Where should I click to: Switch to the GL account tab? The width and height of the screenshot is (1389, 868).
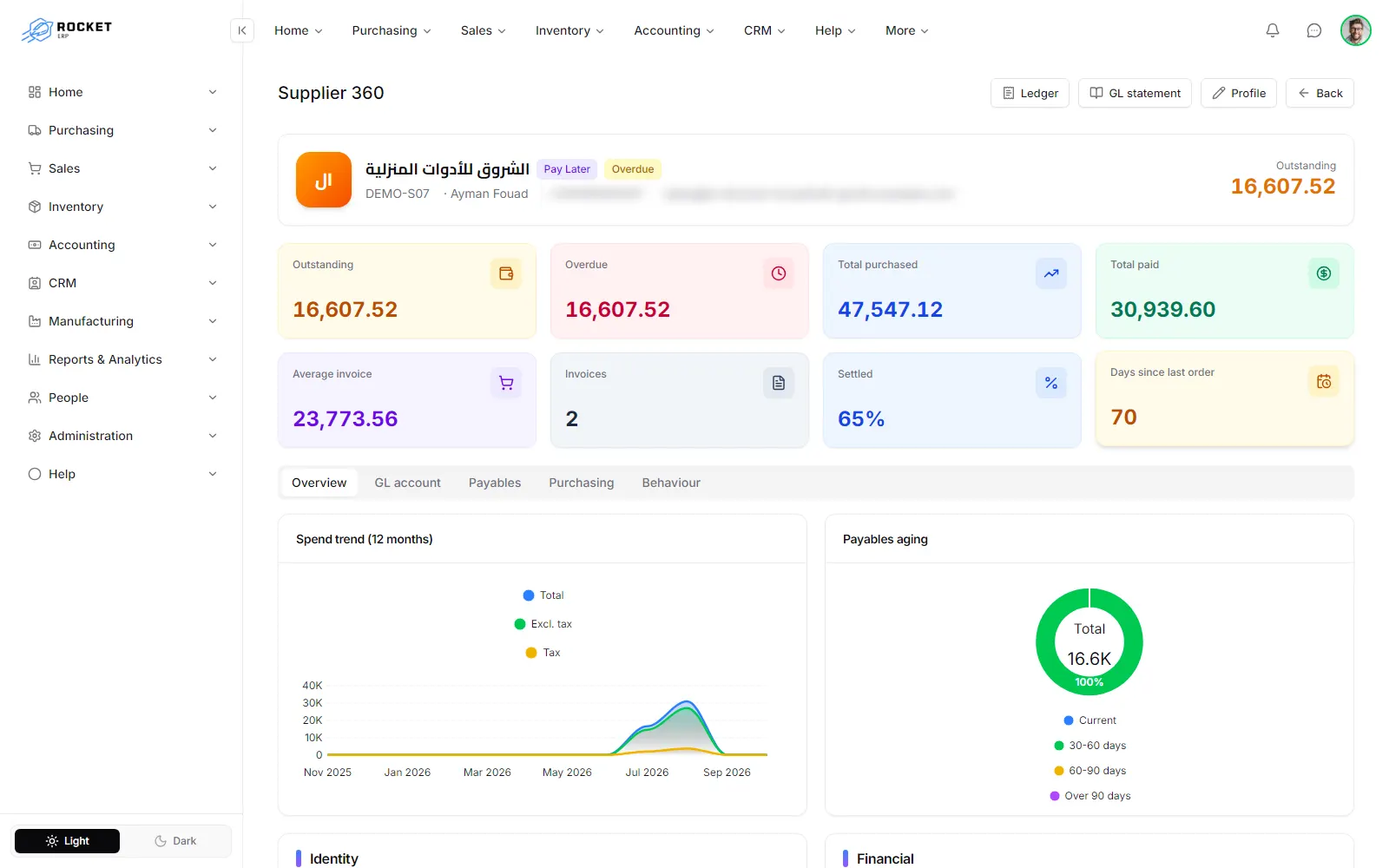tap(407, 483)
